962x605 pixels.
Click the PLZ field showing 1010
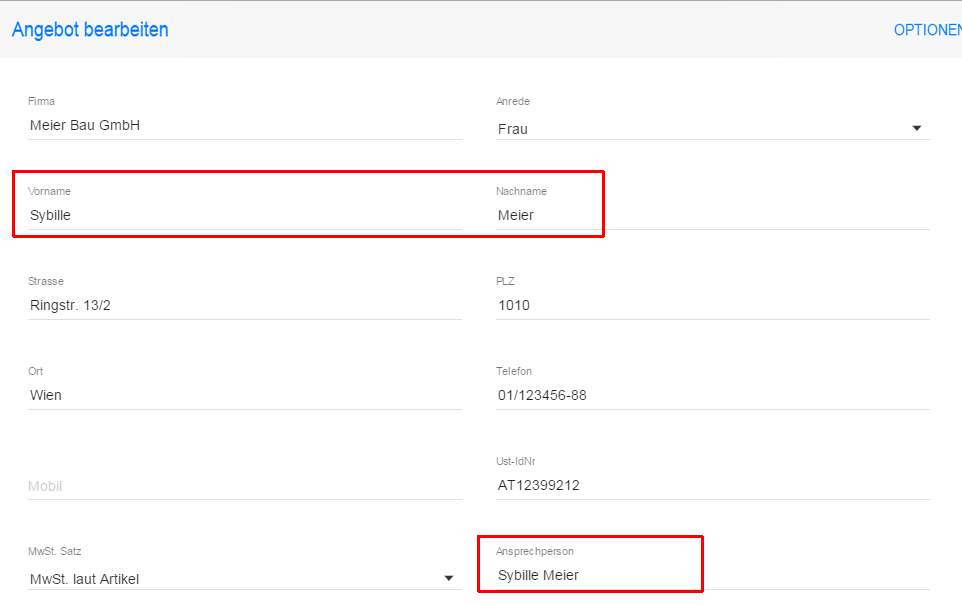[712, 305]
